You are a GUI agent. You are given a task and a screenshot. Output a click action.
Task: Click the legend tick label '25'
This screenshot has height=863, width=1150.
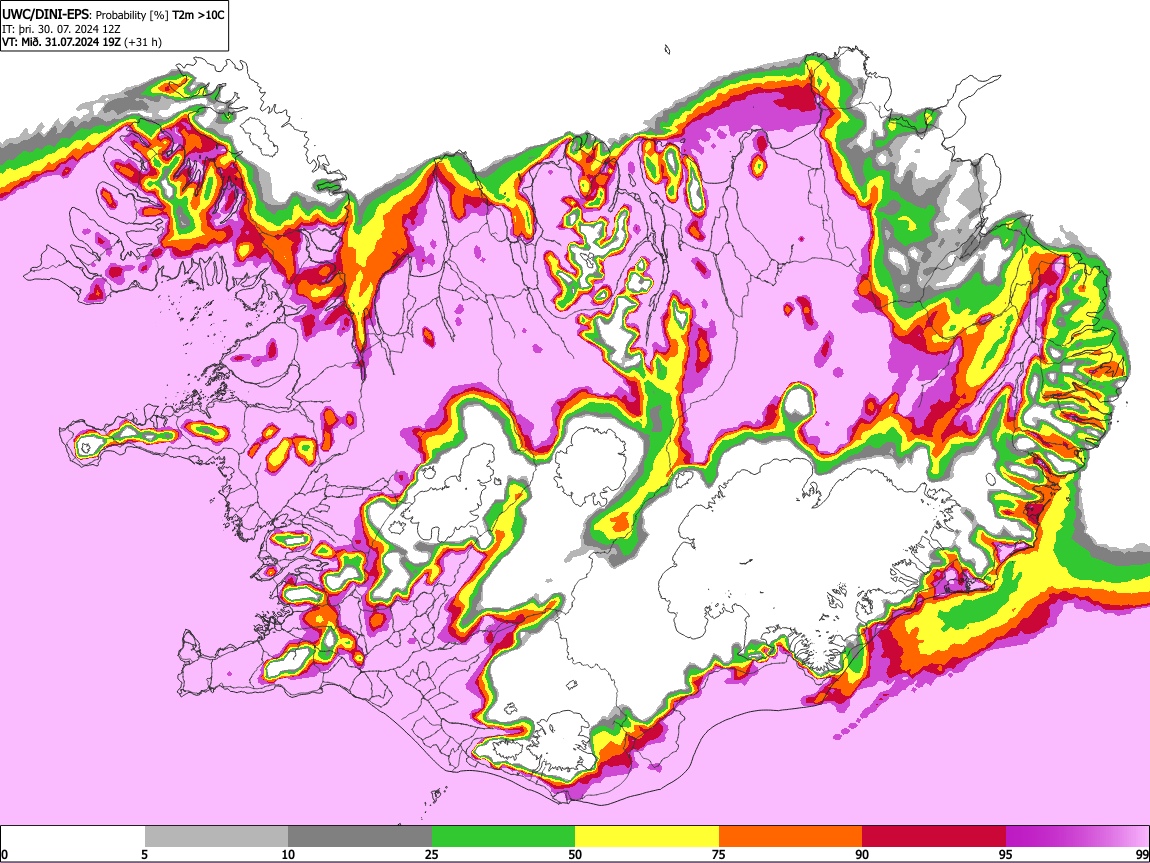point(432,854)
